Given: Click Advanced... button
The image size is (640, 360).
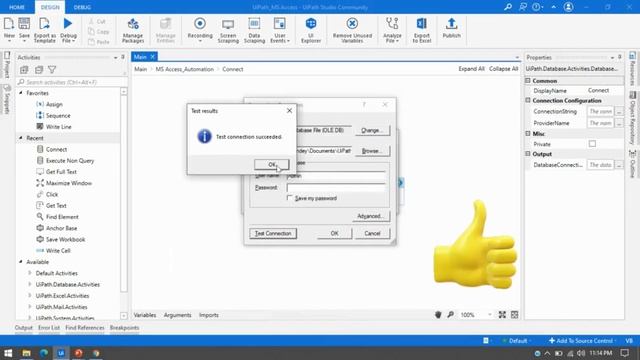Looking at the screenshot, I should click(x=371, y=216).
